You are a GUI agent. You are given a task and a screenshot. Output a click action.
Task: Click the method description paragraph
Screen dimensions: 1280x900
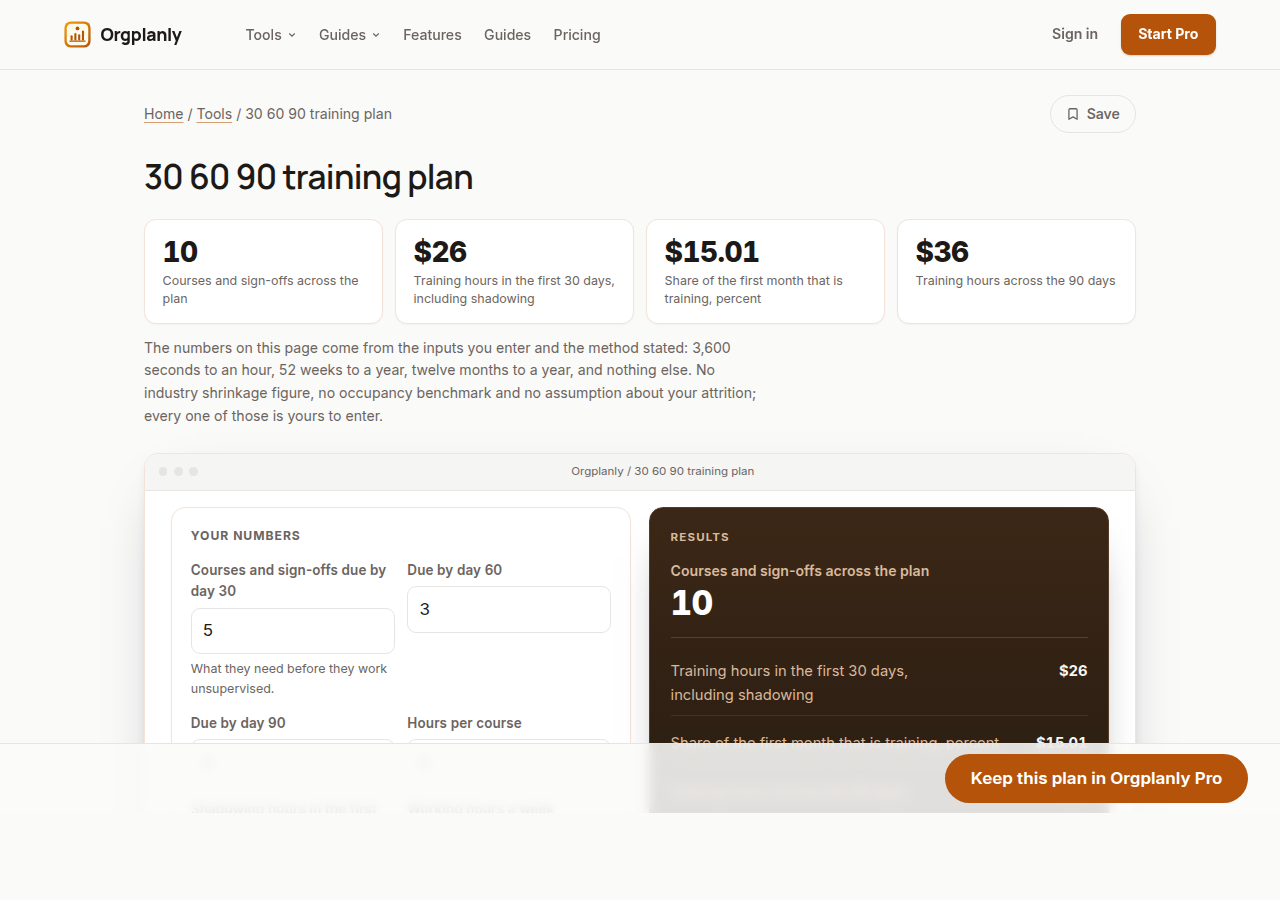click(450, 382)
